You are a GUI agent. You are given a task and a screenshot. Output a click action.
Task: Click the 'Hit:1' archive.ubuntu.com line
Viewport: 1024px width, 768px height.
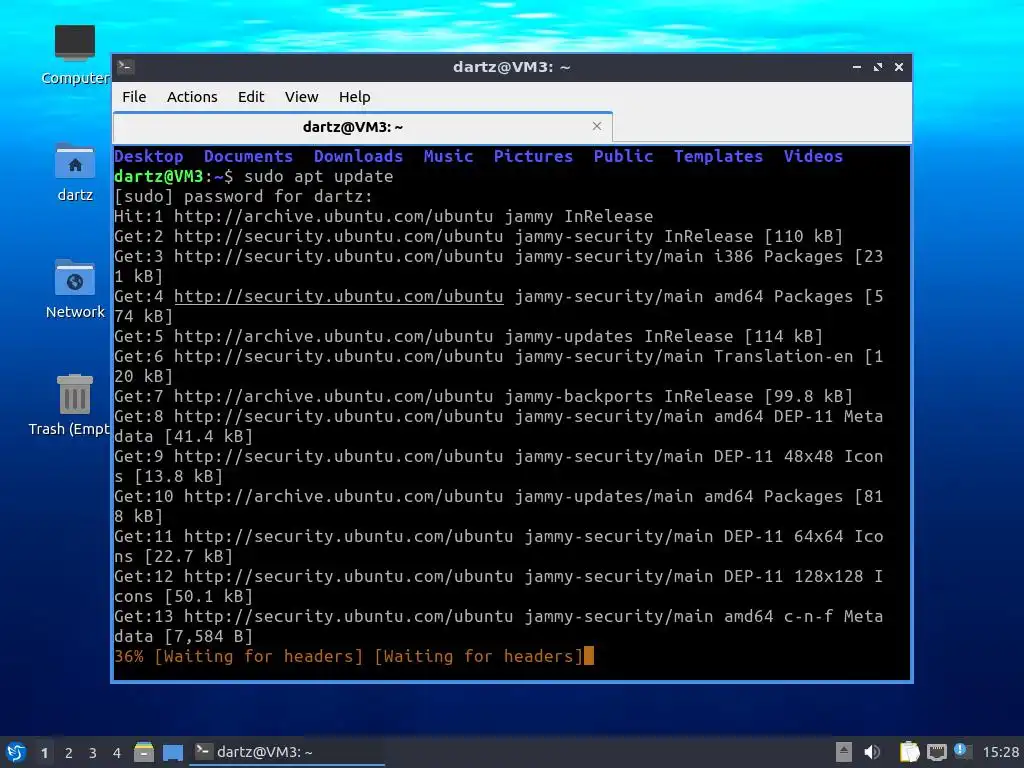(x=383, y=216)
